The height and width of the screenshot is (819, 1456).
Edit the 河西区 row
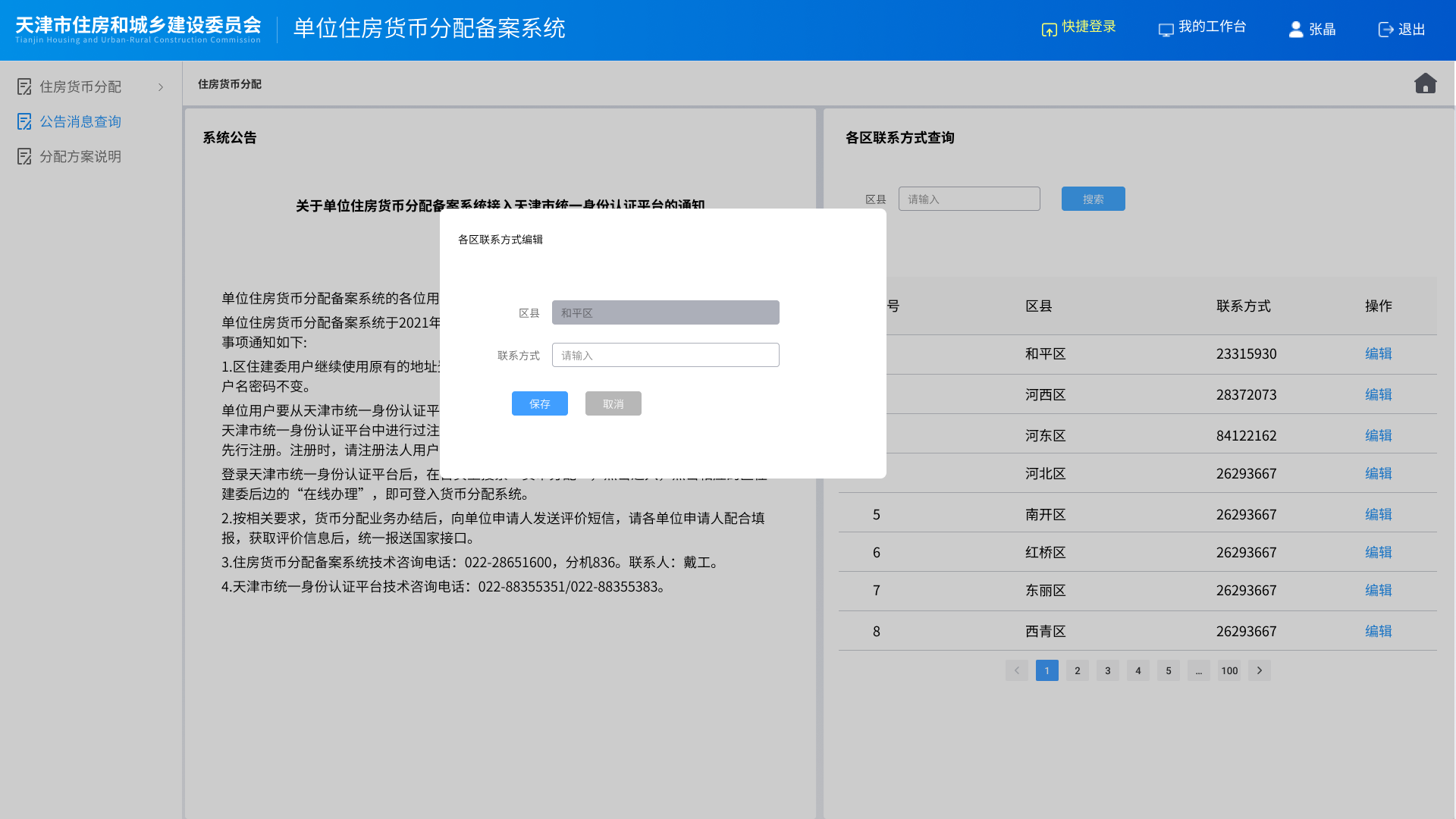pos(1378,395)
